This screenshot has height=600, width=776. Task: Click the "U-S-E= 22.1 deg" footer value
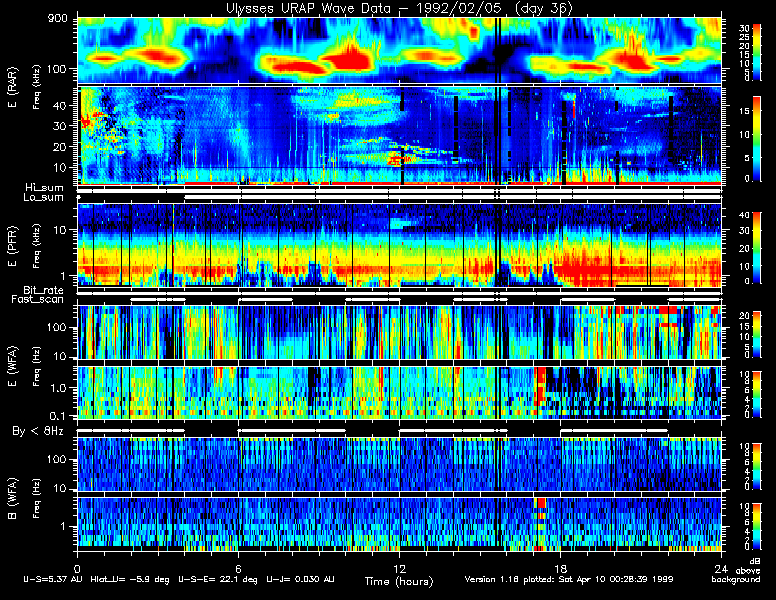click(x=218, y=579)
